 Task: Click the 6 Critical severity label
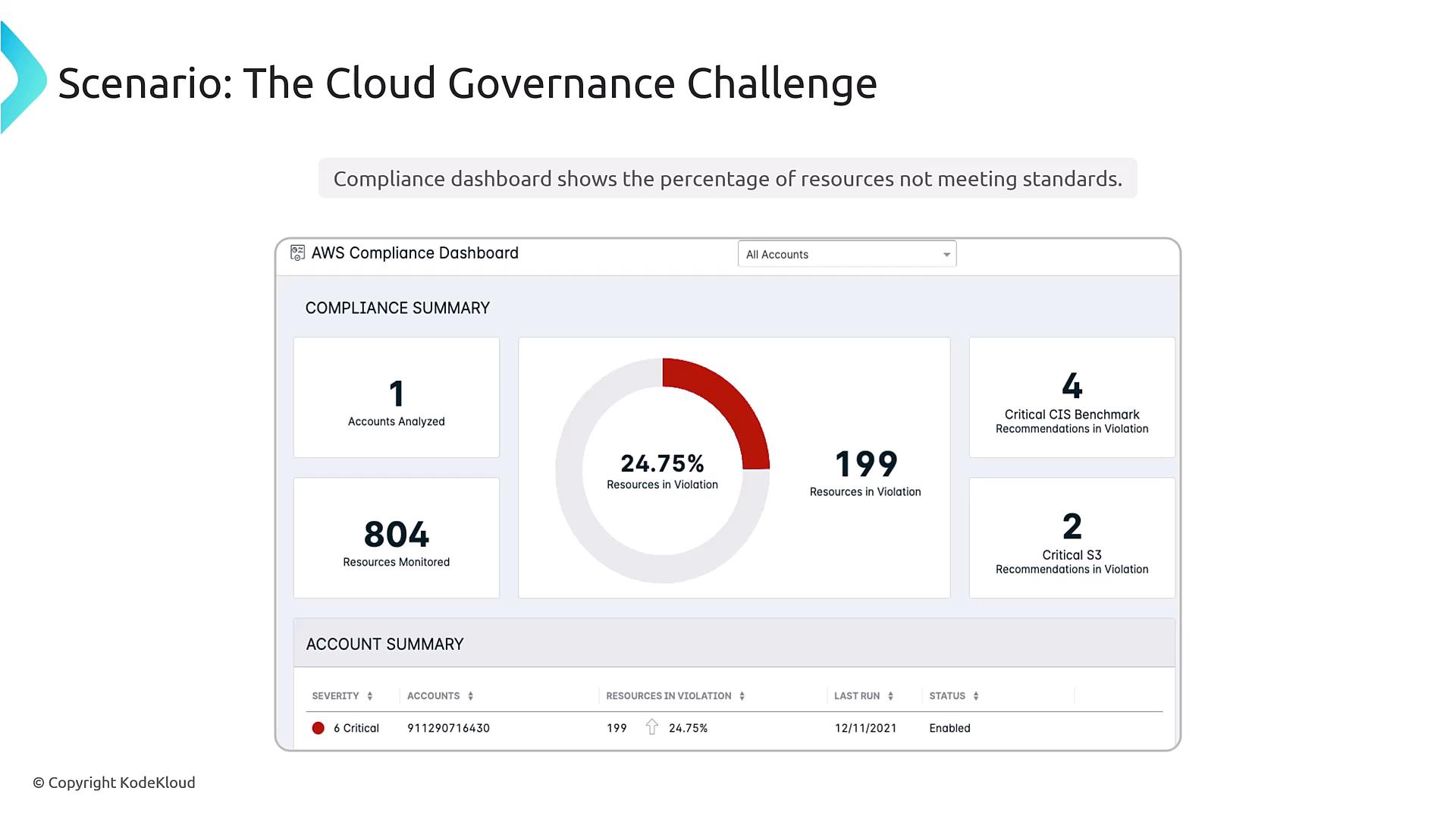pos(356,728)
